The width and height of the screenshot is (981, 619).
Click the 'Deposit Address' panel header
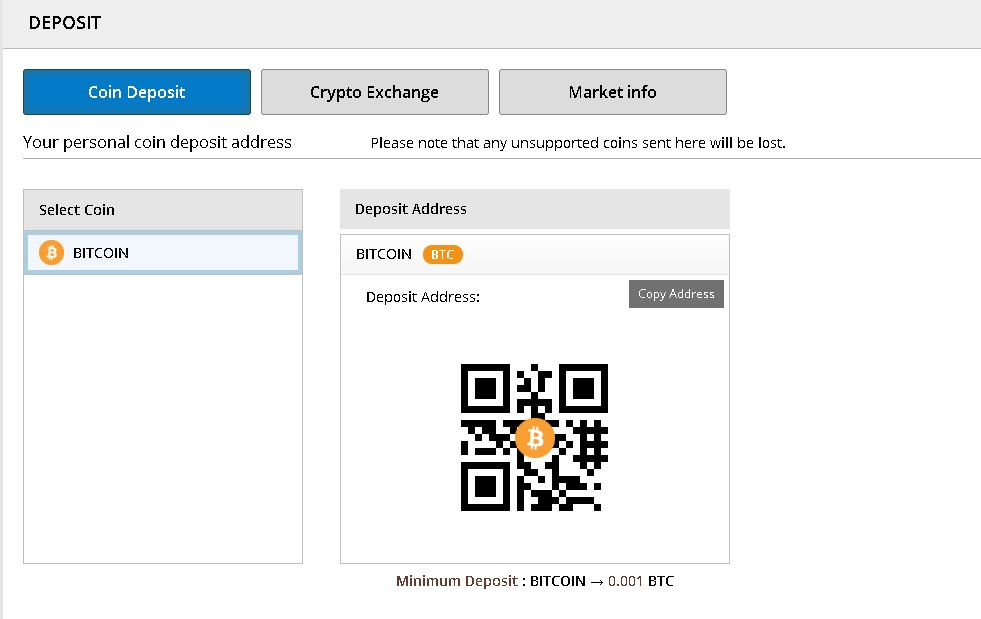point(535,209)
